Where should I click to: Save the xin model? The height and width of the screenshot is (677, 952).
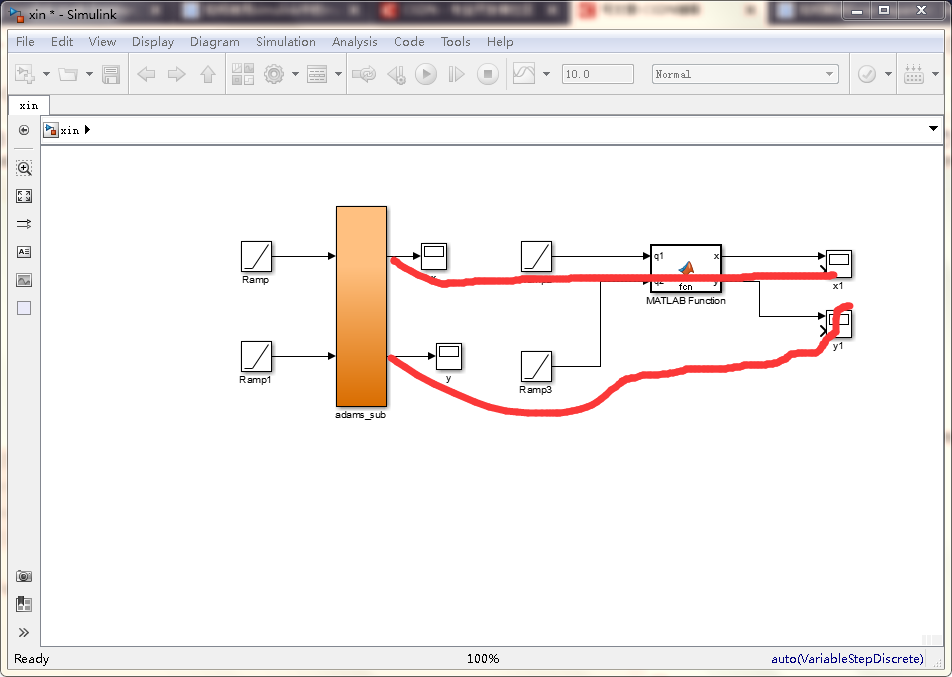pyautogui.click(x=111, y=73)
